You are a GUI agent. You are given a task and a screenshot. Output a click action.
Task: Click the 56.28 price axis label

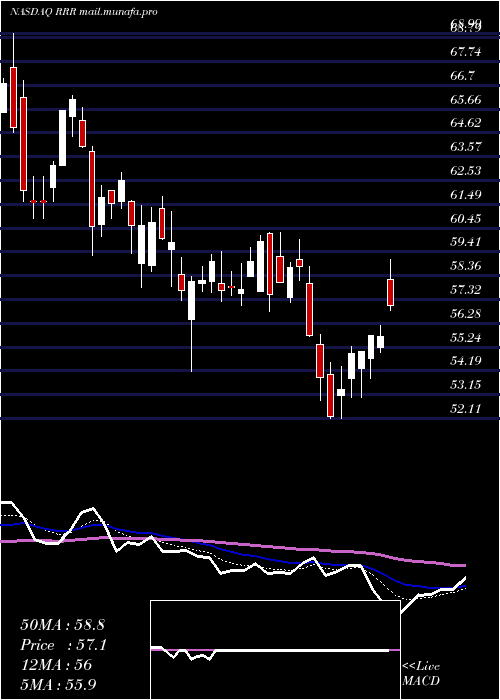pos(466,314)
